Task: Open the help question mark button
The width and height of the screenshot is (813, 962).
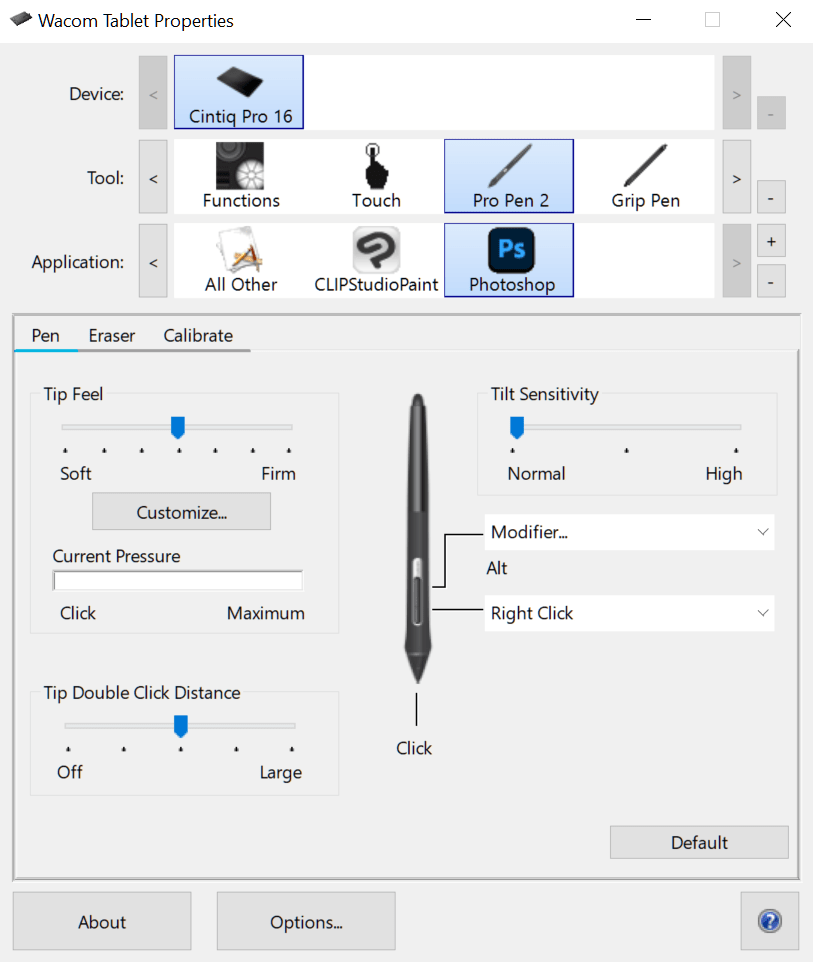Action: click(x=769, y=921)
